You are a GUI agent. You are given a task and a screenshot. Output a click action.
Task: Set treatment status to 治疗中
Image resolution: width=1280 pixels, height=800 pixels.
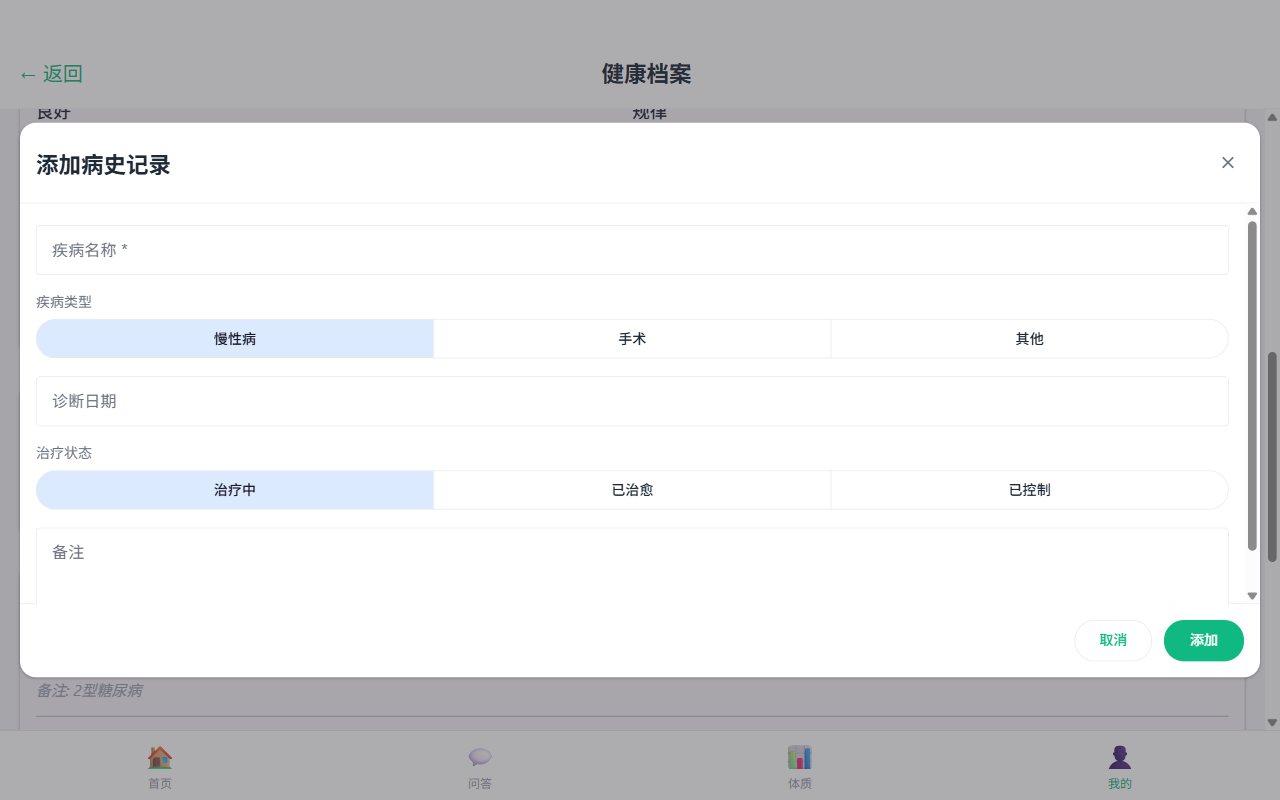(x=235, y=491)
